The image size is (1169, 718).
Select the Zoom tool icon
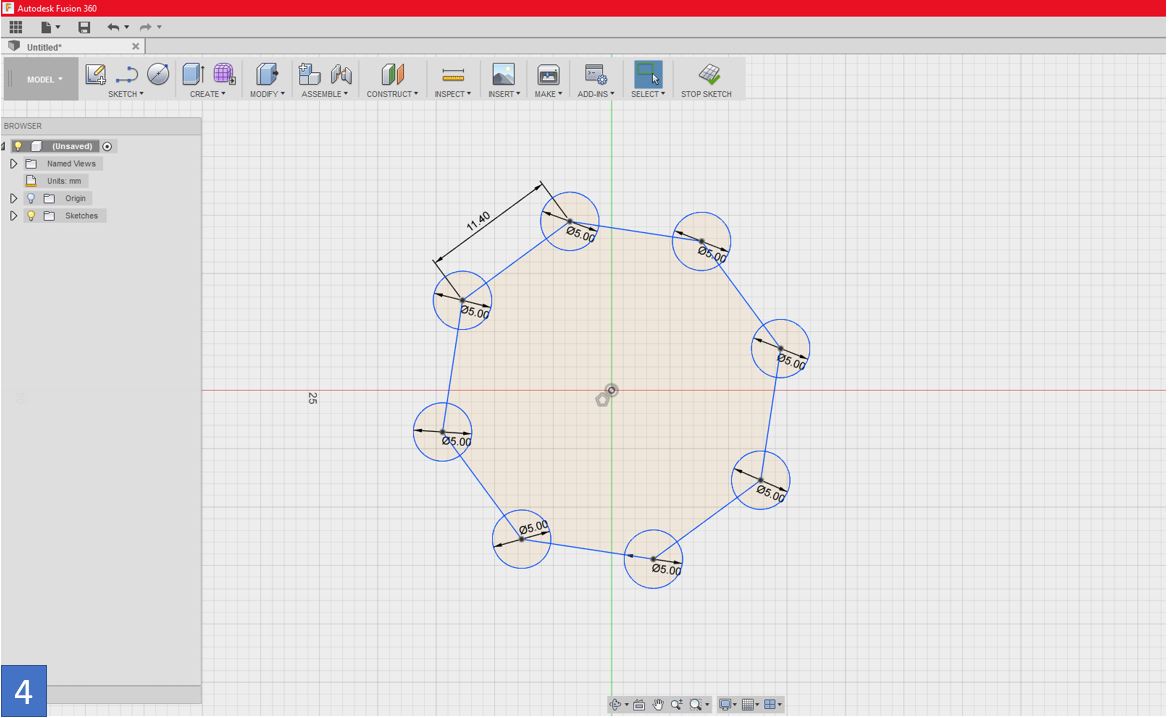[676, 704]
